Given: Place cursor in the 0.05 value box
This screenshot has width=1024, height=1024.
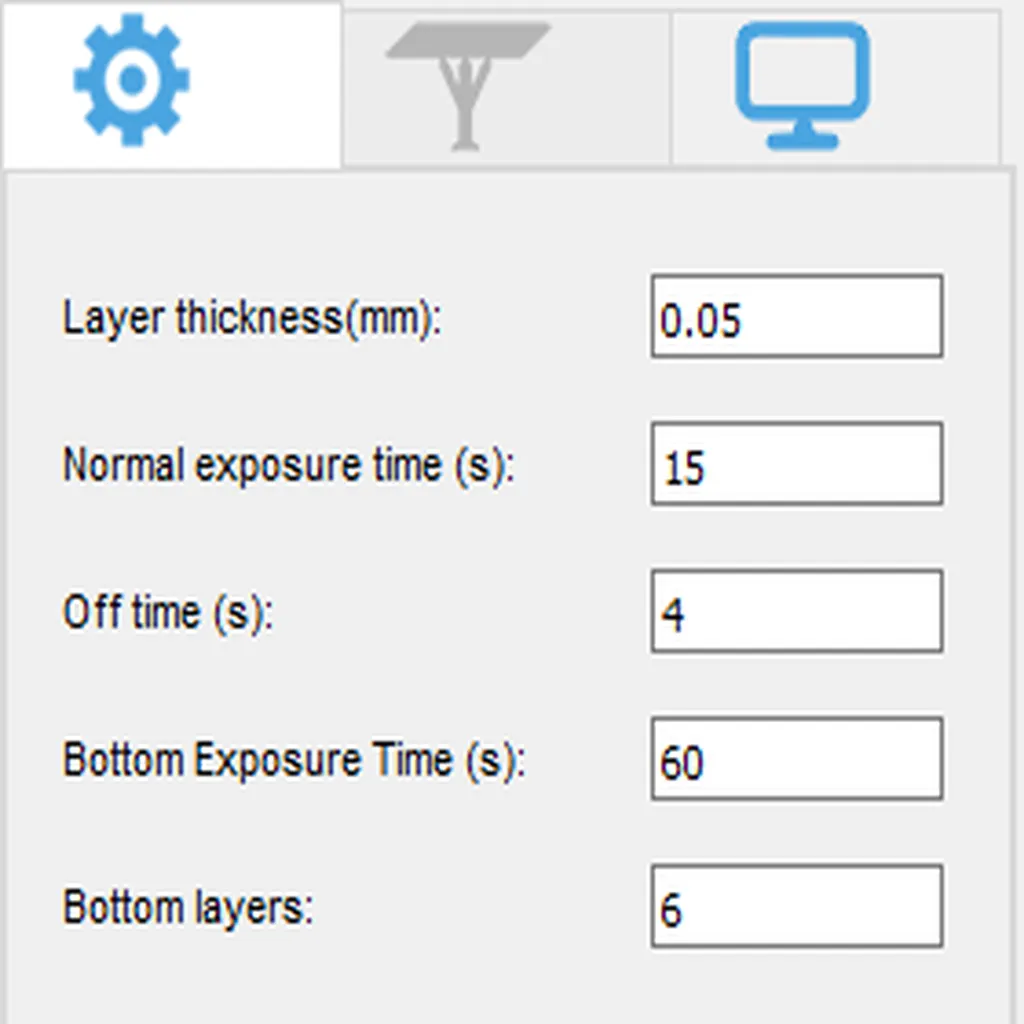Looking at the screenshot, I should [x=796, y=317].
